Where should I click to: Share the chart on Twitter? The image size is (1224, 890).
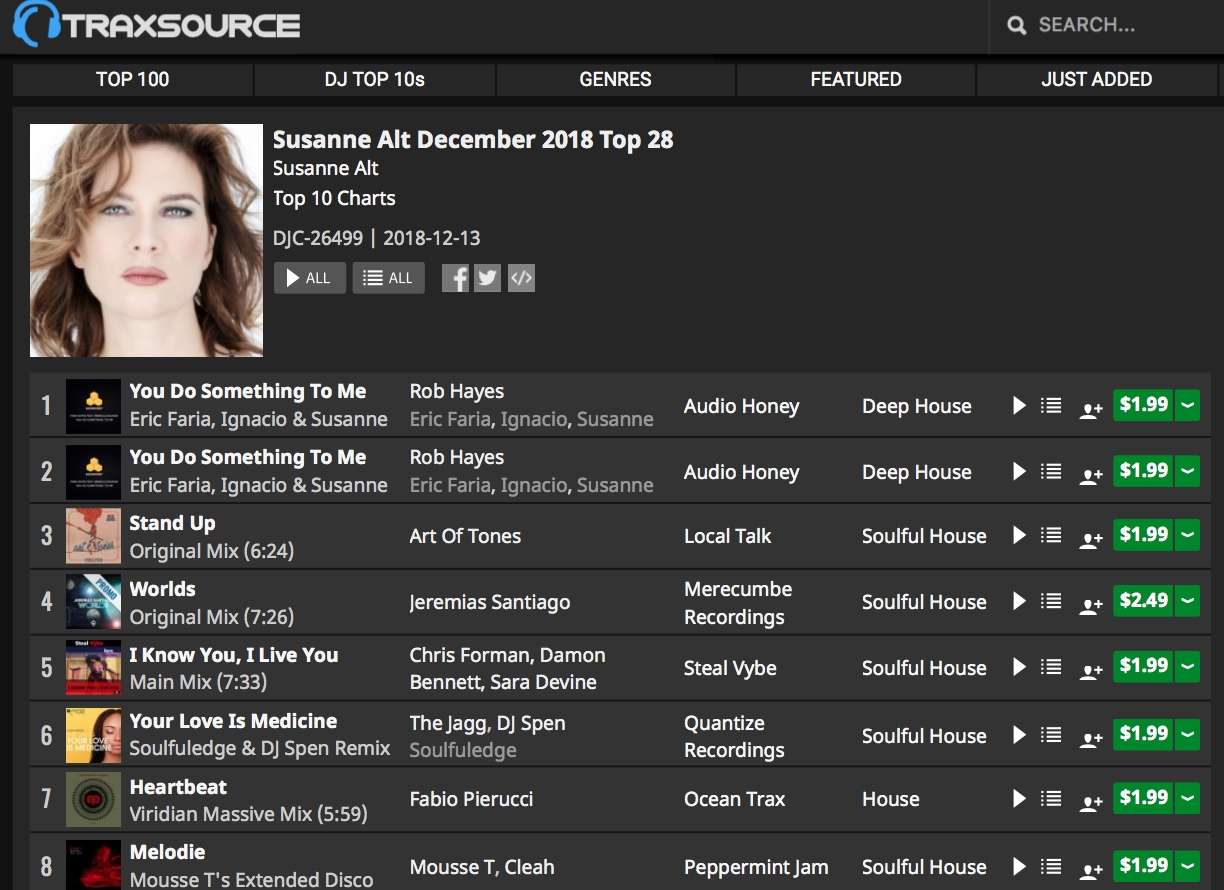click(x=488, y=277)
